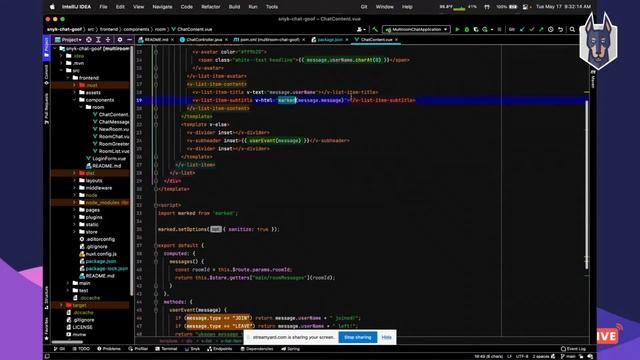Click the stop square icon in toolbar
Viewport: 640px width, 360px height.
coord(499,29)
